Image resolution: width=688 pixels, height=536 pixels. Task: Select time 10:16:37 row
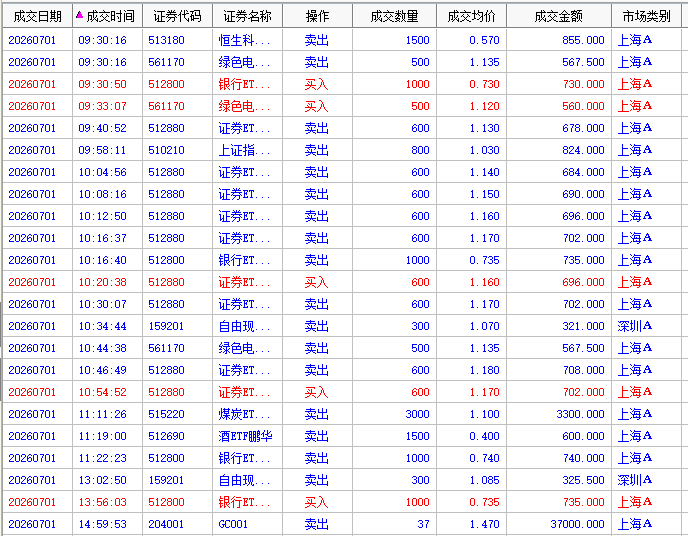102,238
